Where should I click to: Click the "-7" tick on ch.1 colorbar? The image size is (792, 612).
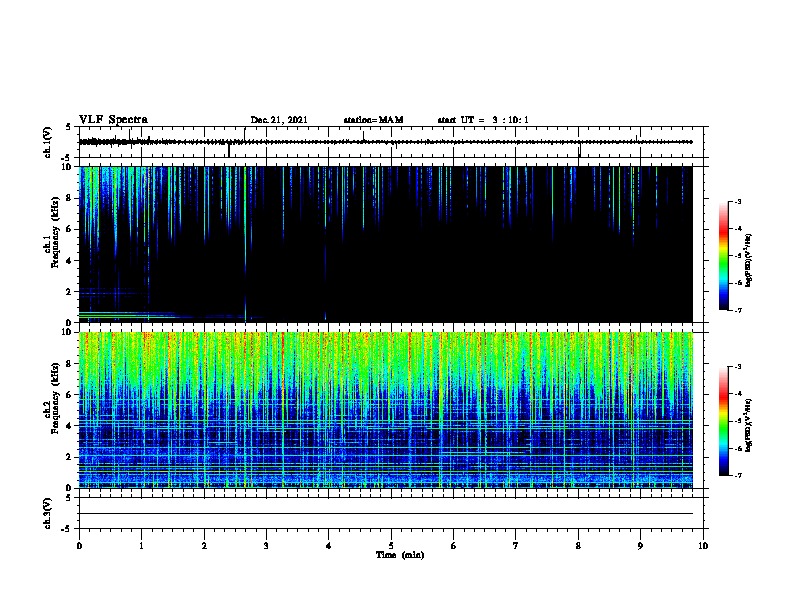click(x=738, y=310)
